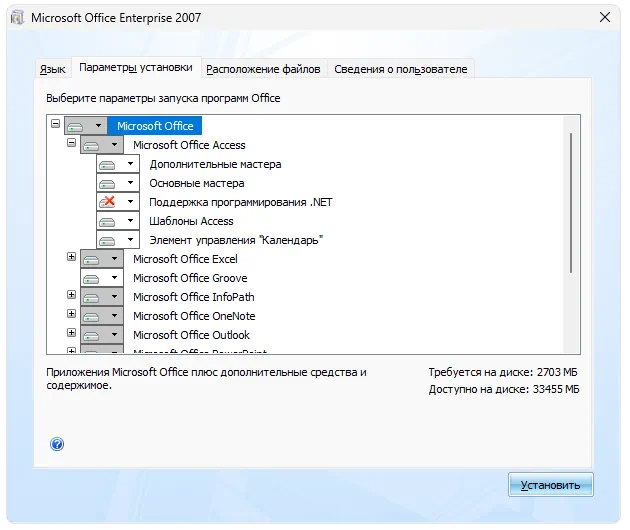Expand the Microsoft Office Excel node
Screen dimensions: 630x530
coord(72,256)
